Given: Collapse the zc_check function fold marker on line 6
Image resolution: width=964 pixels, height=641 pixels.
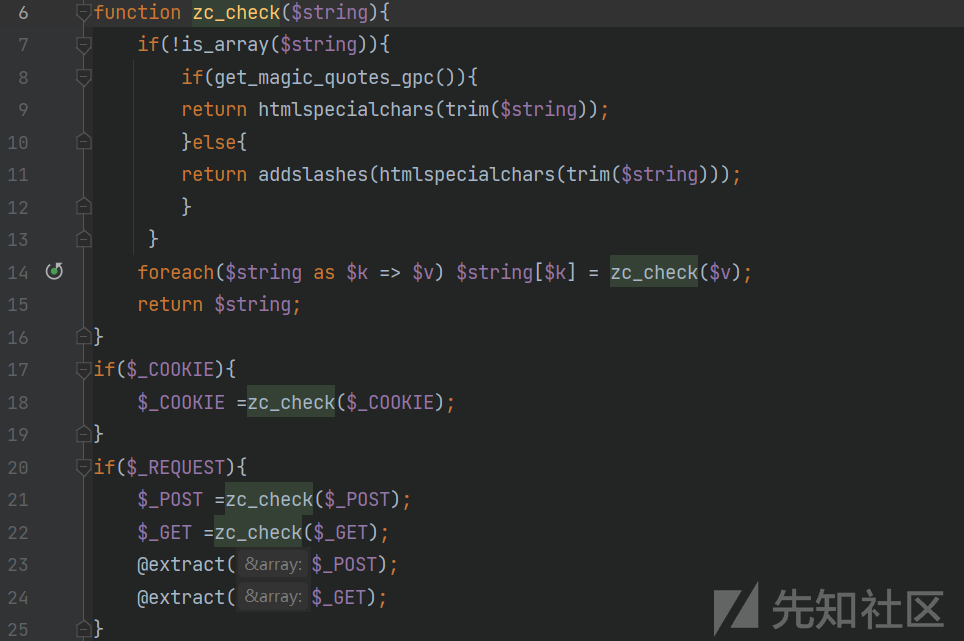Looking at the screenshot, I should click(84, 12).
